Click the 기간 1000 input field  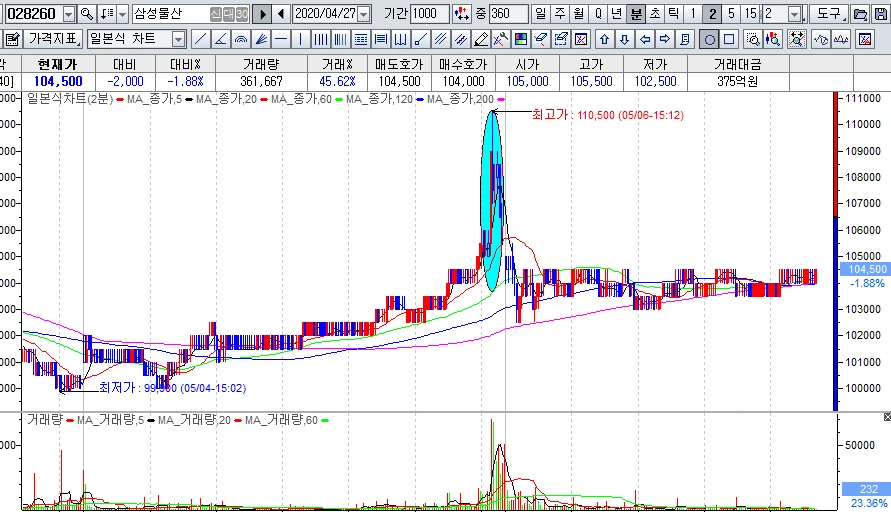(x=430, y=14)
